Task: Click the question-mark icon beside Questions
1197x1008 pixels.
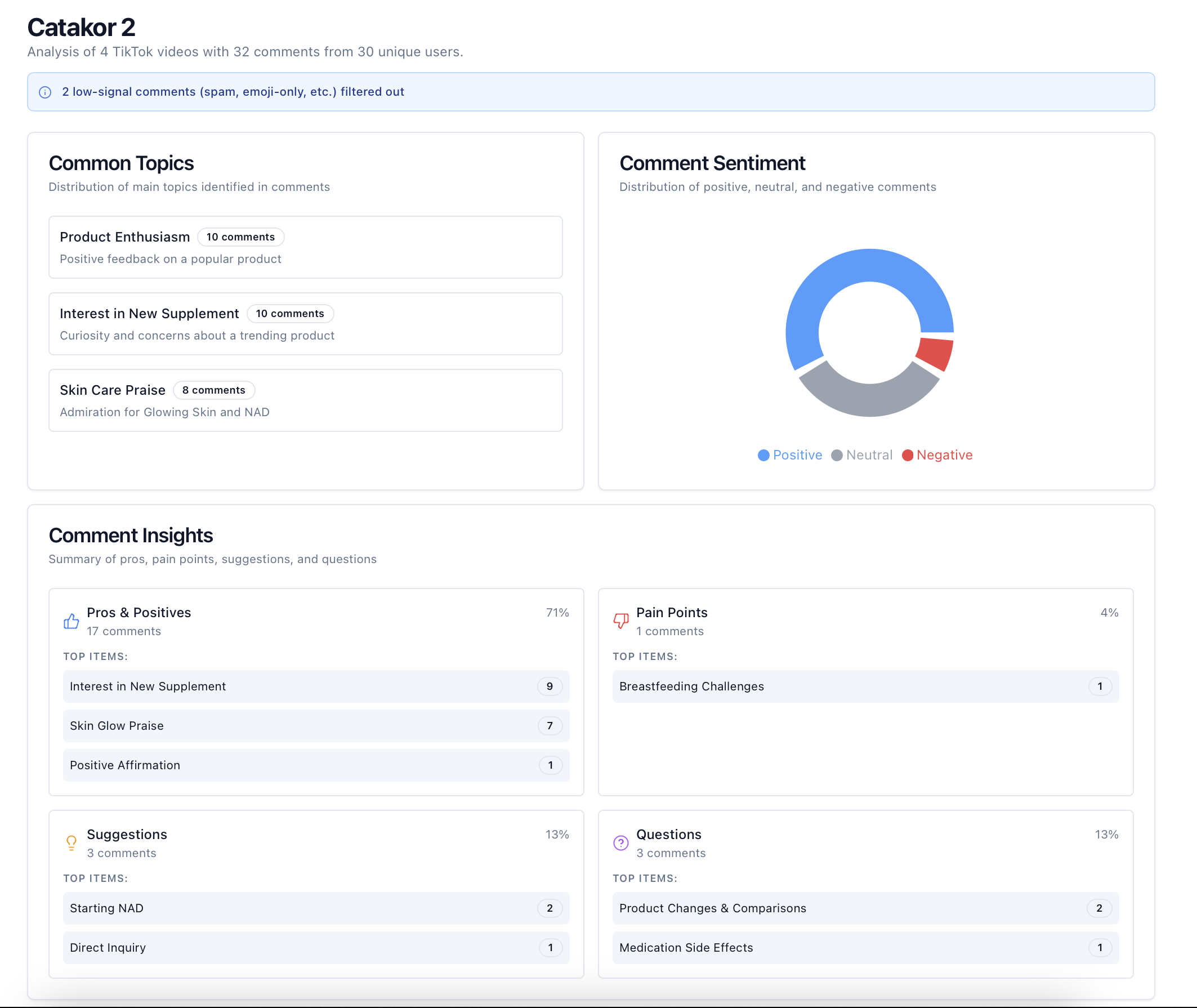Action: click(x=620, y=842)
